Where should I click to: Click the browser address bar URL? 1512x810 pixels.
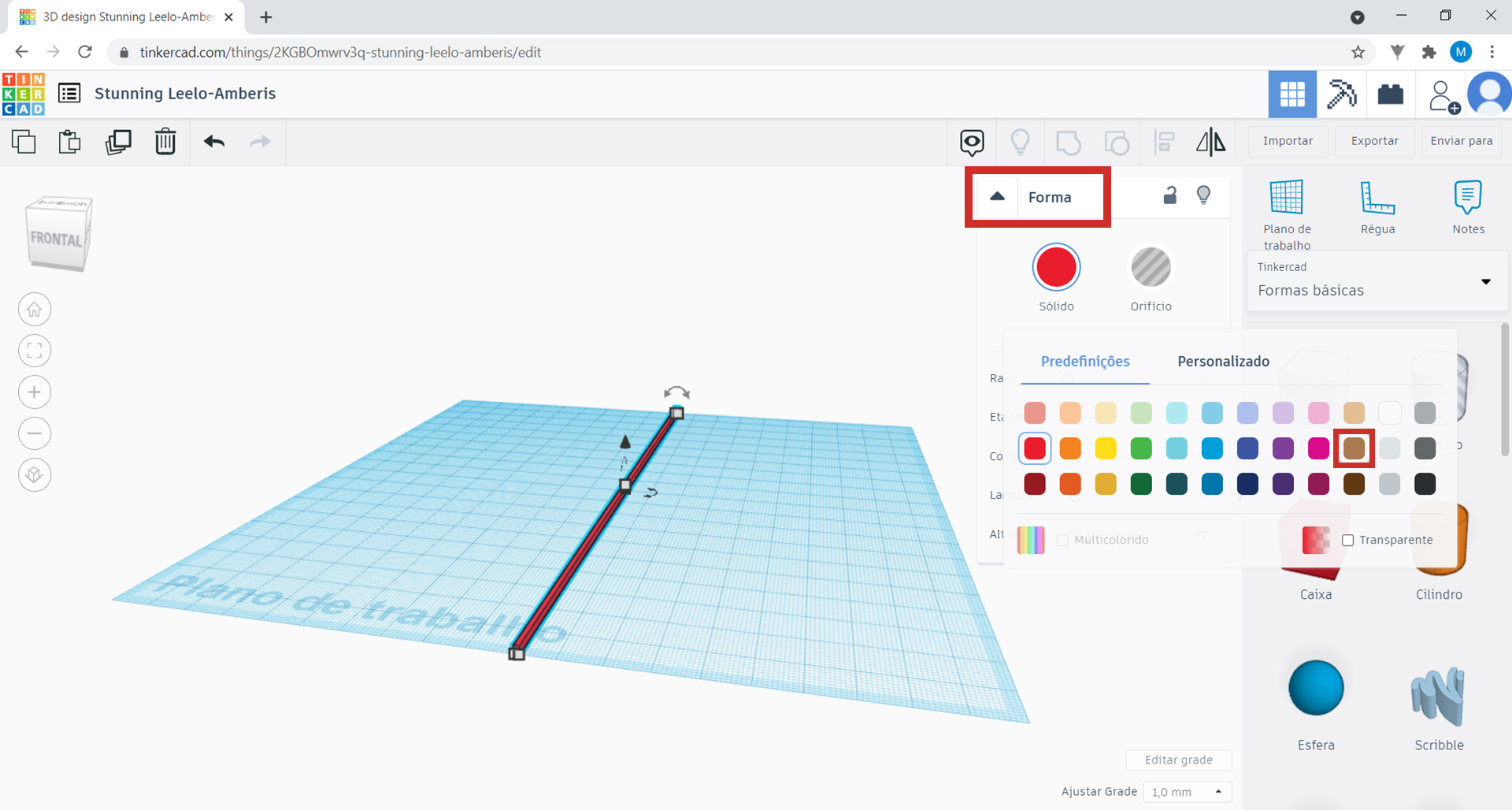[340, 52]
